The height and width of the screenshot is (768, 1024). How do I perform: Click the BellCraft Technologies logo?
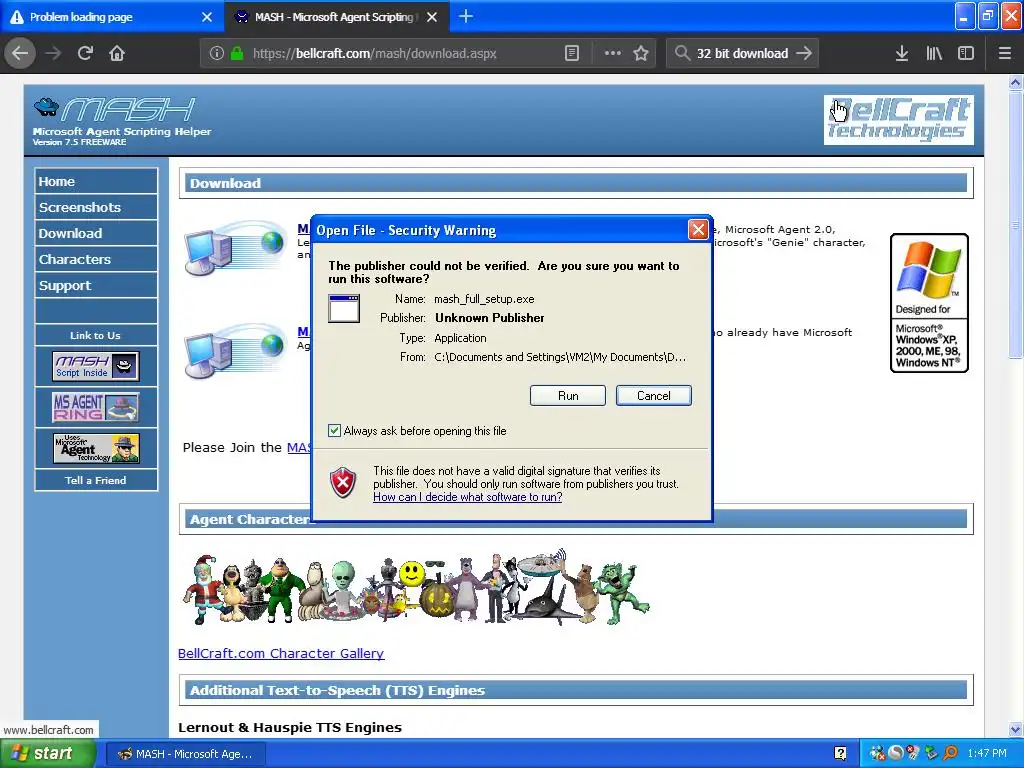pos(899,120)
